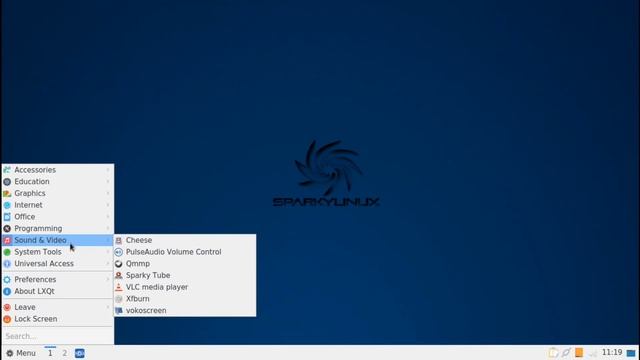
Task: Open the Xfburn disc burner
Action: [185, 299]
